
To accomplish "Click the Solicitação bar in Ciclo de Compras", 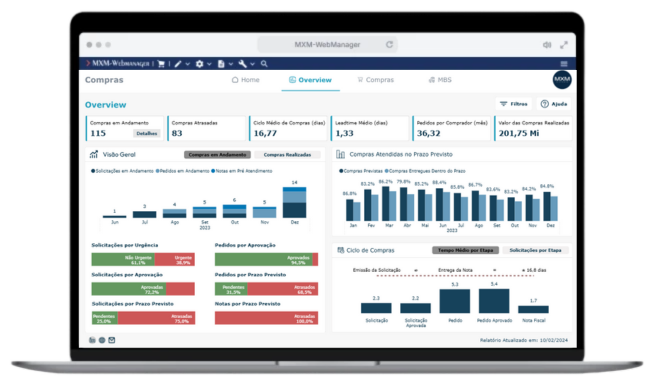I will (x=376, y=308).
